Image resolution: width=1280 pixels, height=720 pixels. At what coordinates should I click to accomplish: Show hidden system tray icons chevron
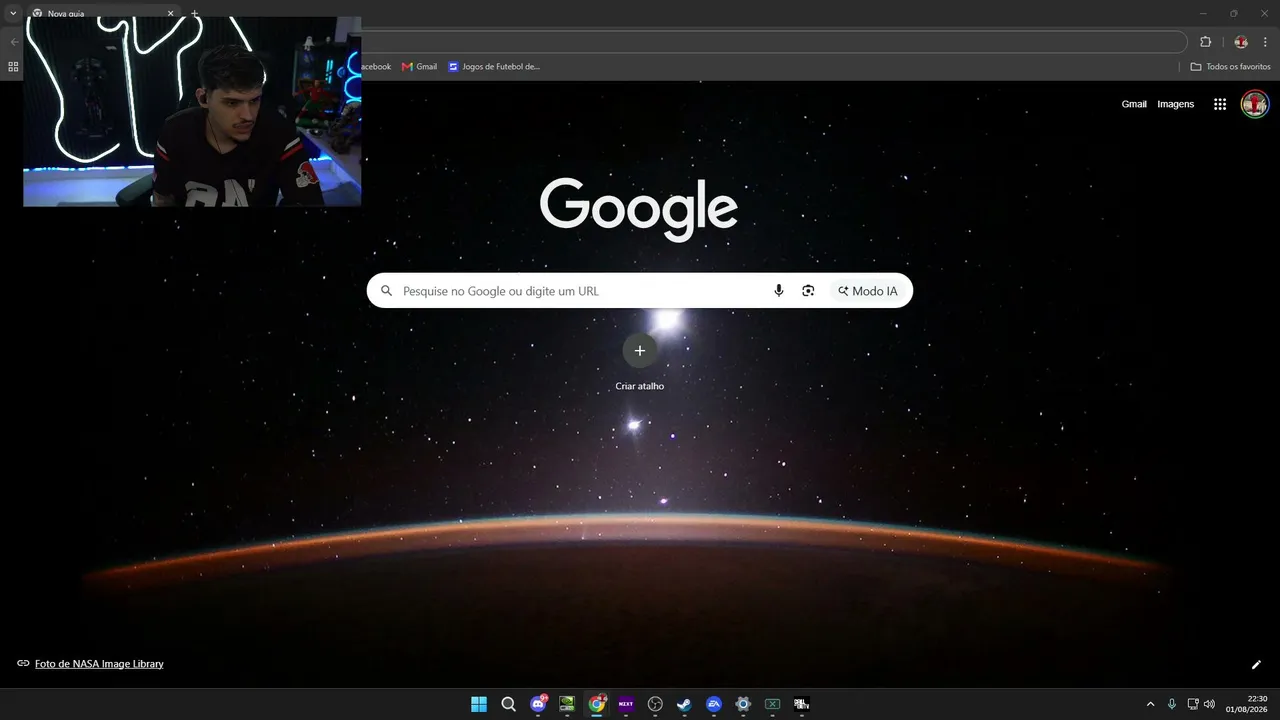click(1150, 704)
